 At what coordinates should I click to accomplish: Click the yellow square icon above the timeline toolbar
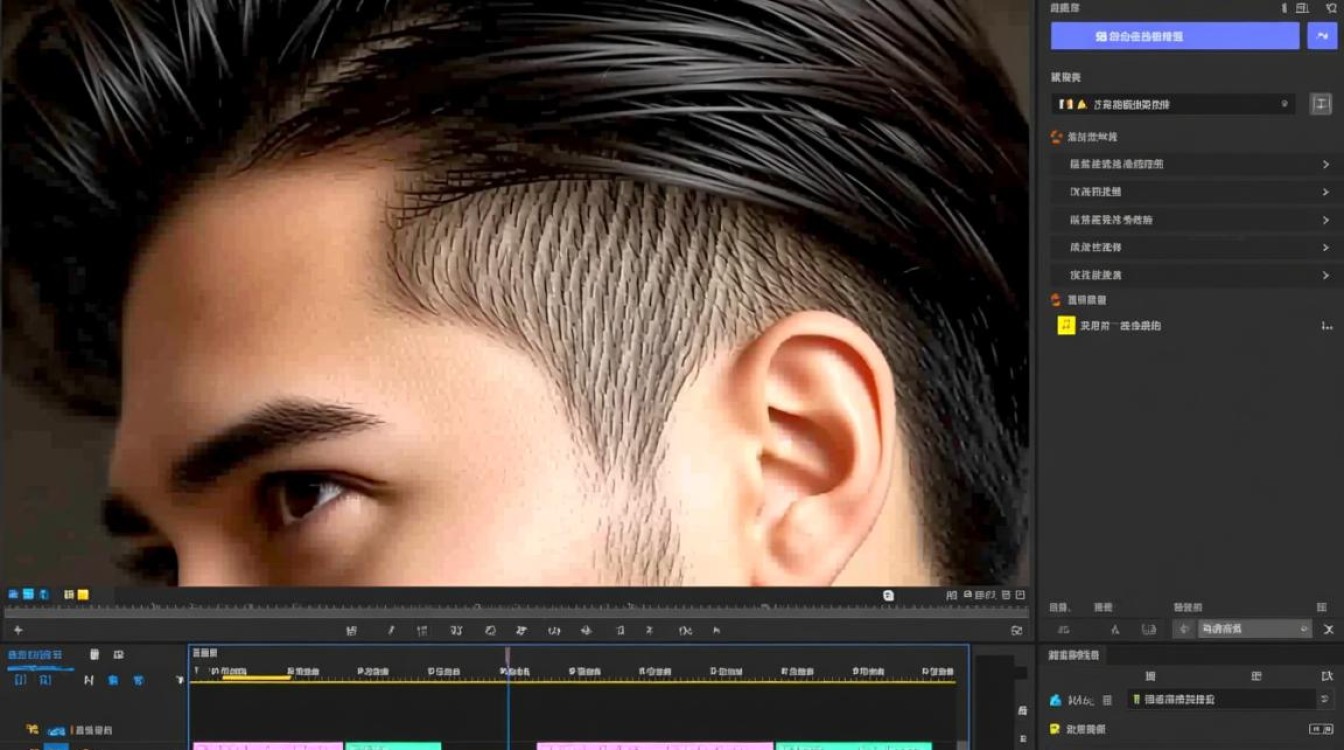pos(83,595)
